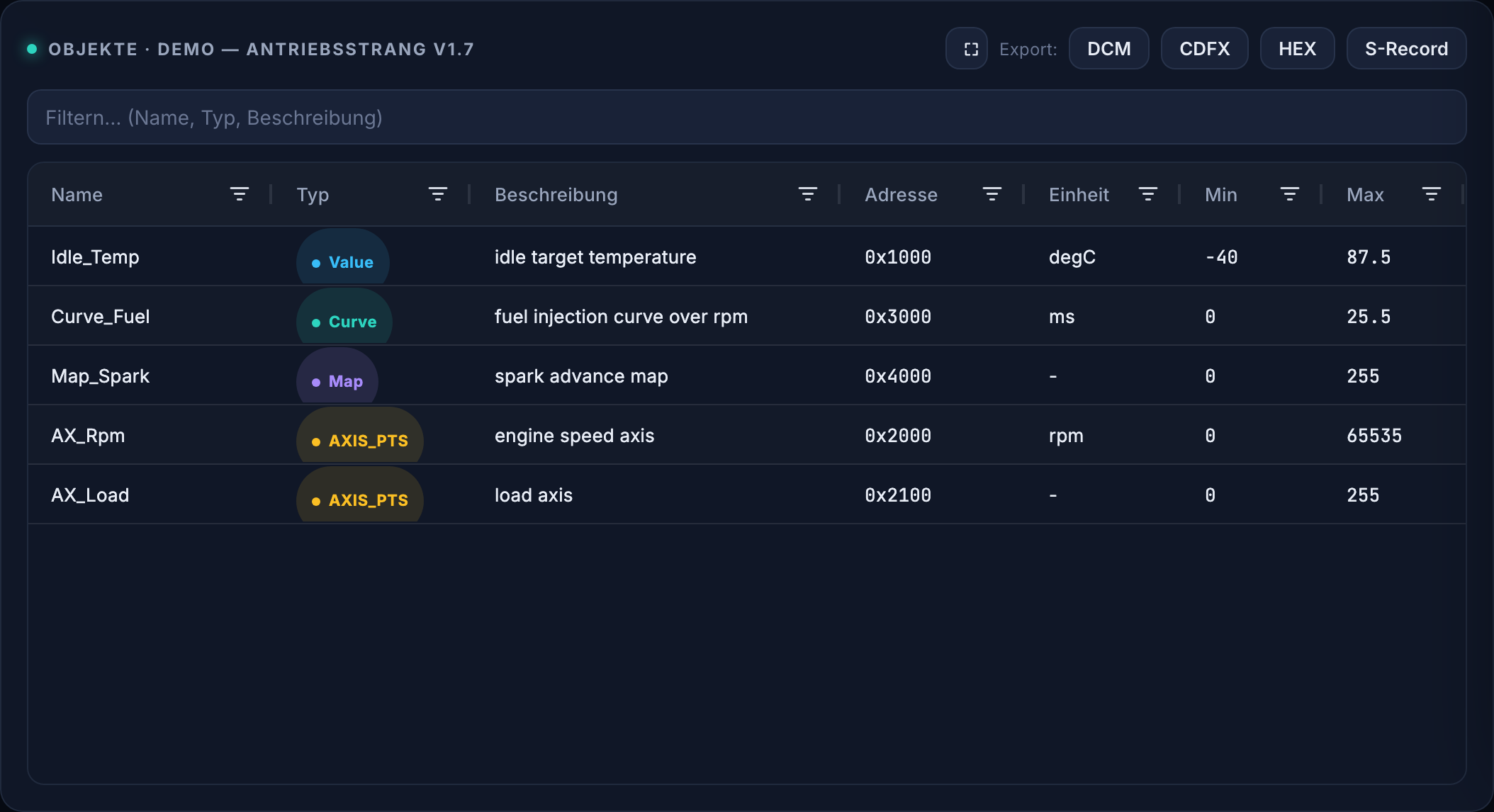Click the S-Record export button

pyautogui.click(x=1407, y=49)
